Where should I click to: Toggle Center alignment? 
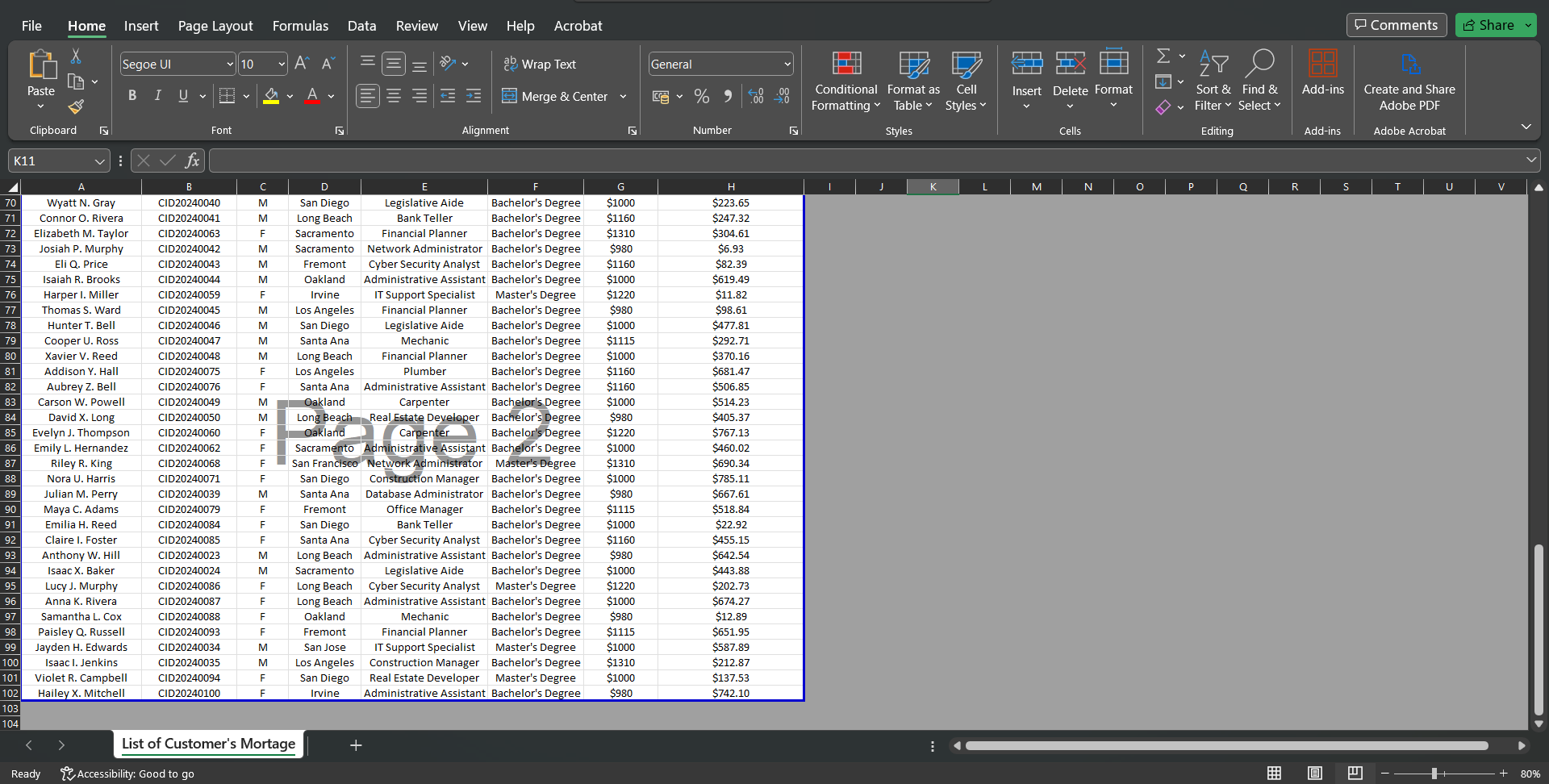(x=394, y=96)
